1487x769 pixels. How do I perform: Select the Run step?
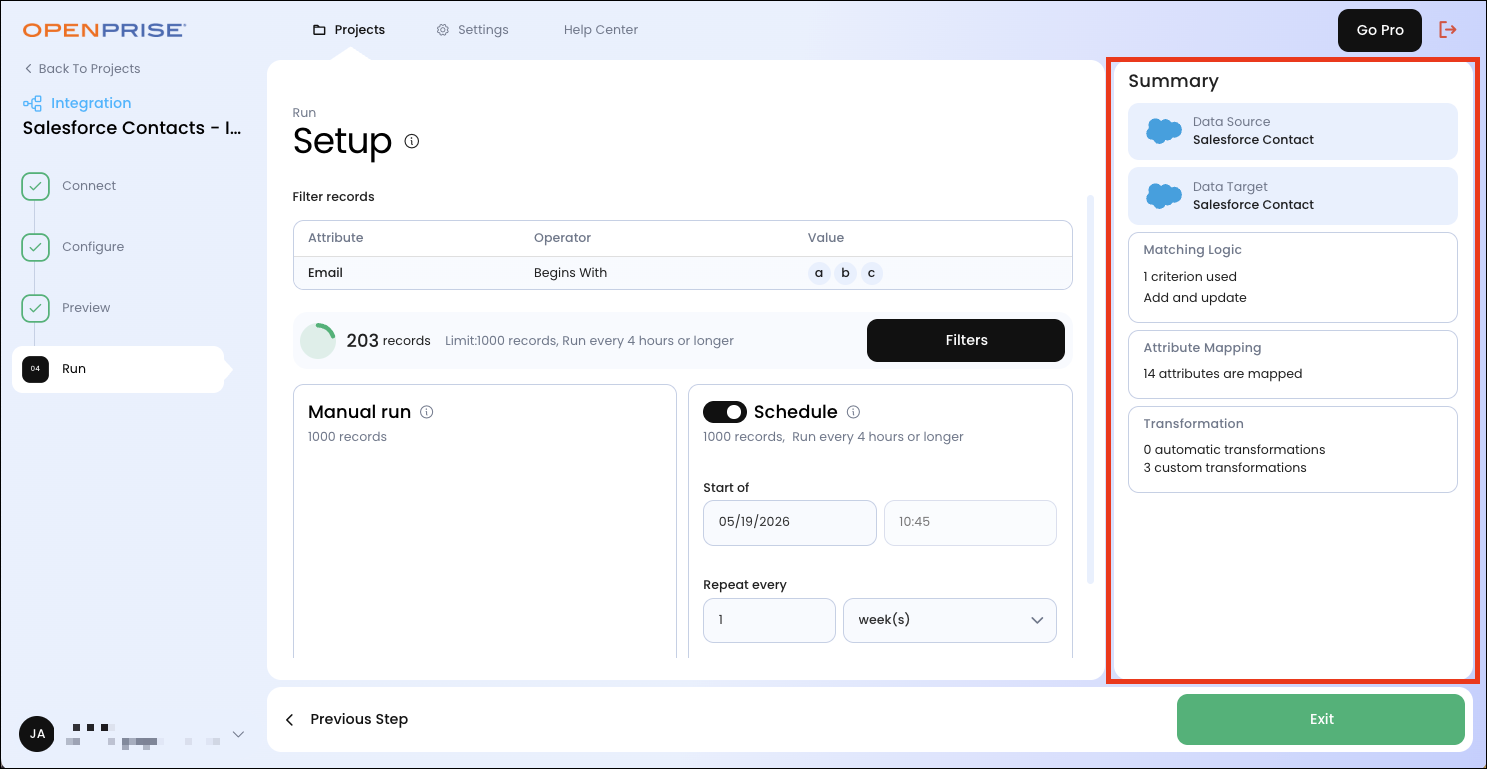(118, 369)
